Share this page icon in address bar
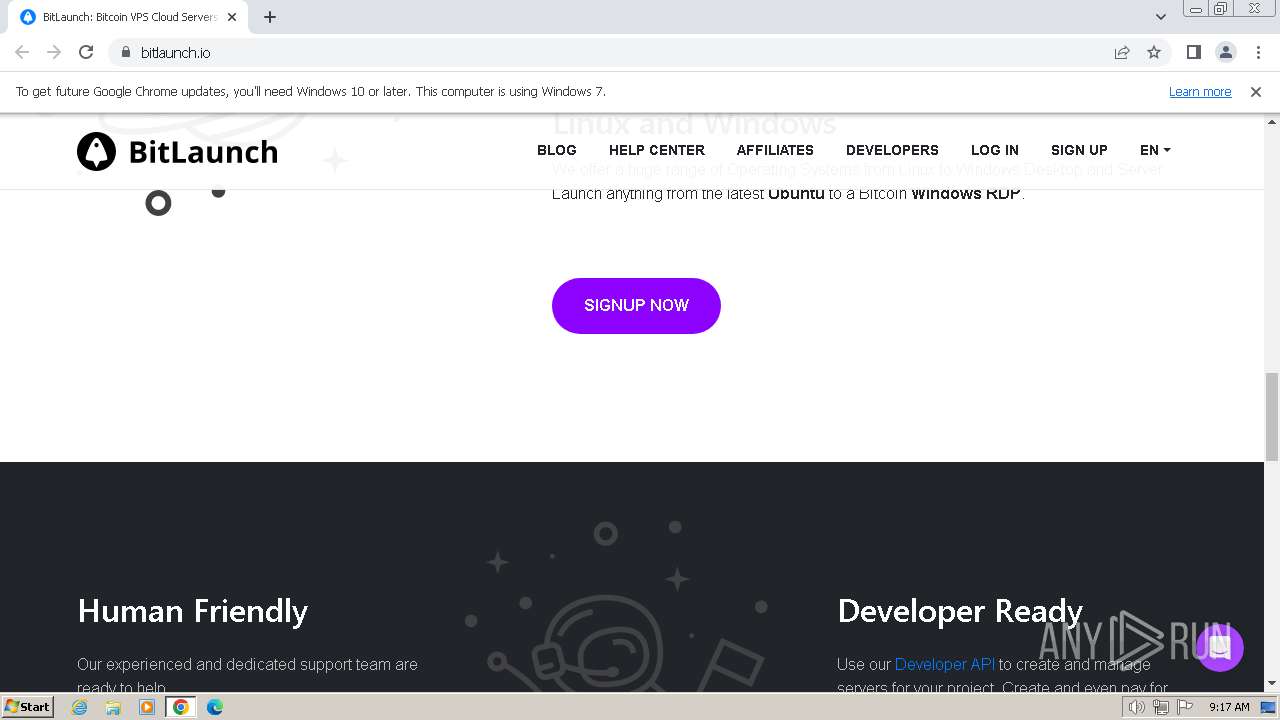Image resolution: width=1280 pixels, height=720 pixels. click(x=1122, y=52)
